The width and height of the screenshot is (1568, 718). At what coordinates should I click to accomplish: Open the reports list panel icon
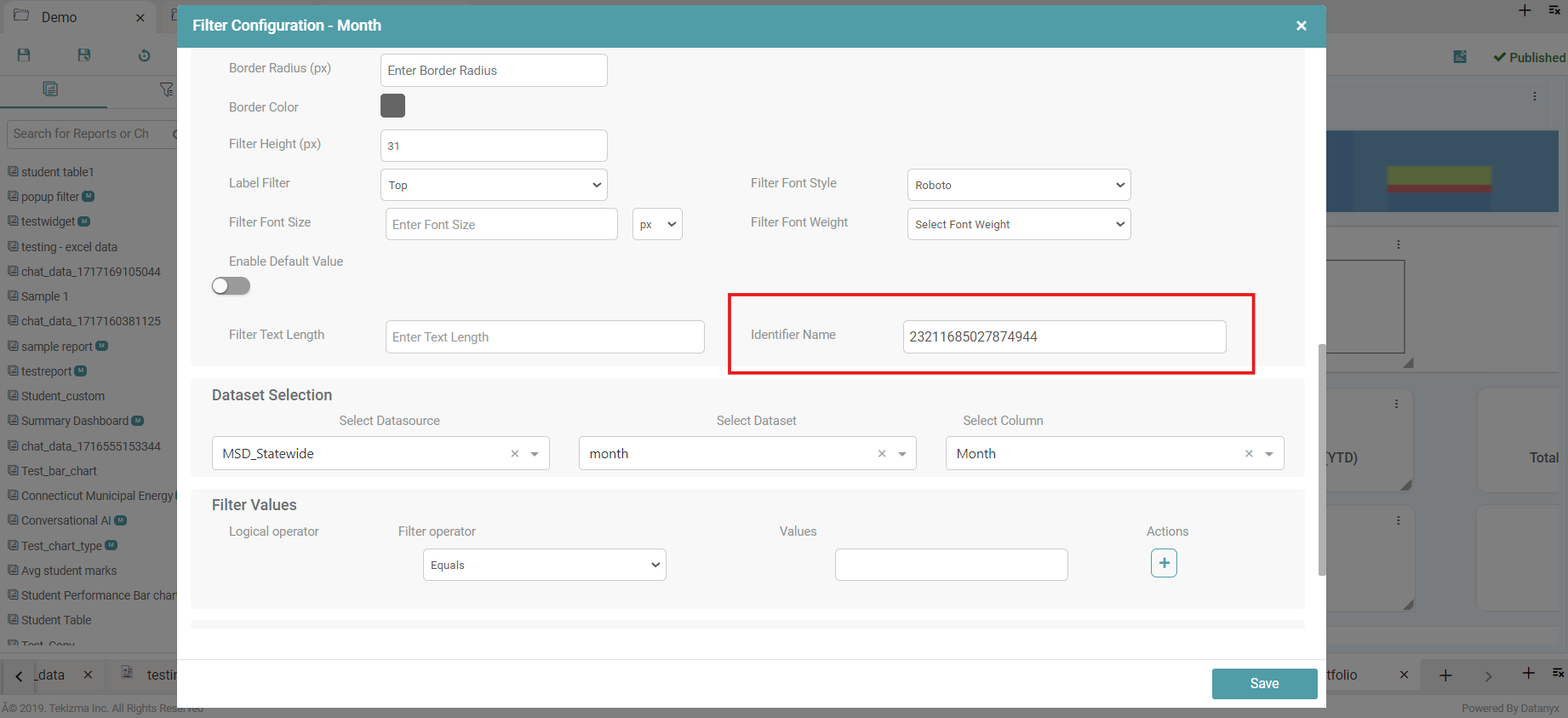point(50,89)
